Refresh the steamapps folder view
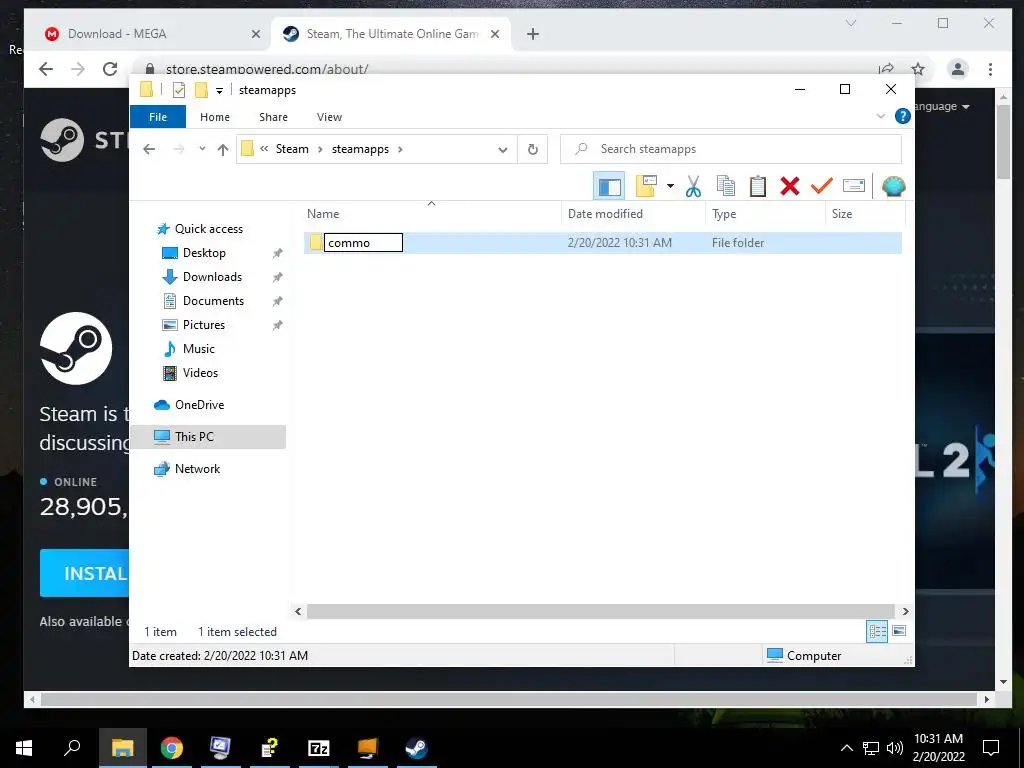This screenshot has height=768, width=1024. [x=532, y=150]
